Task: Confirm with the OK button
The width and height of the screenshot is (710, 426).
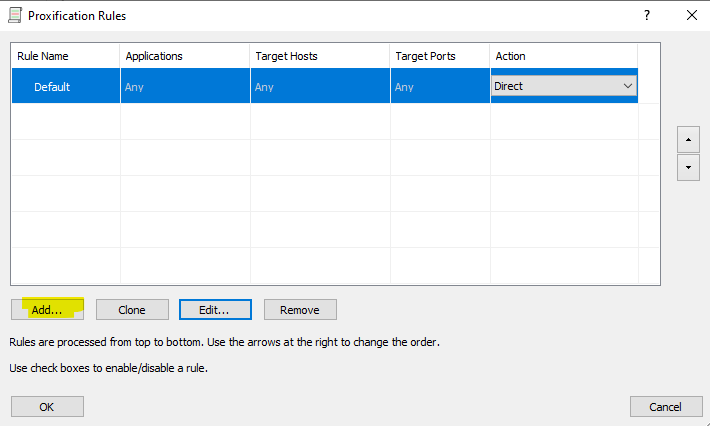Action: coord(47,407)
